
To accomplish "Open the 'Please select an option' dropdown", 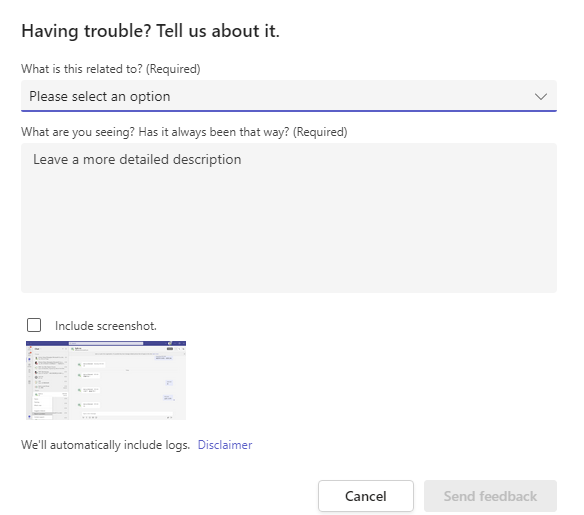I will 289,96.
